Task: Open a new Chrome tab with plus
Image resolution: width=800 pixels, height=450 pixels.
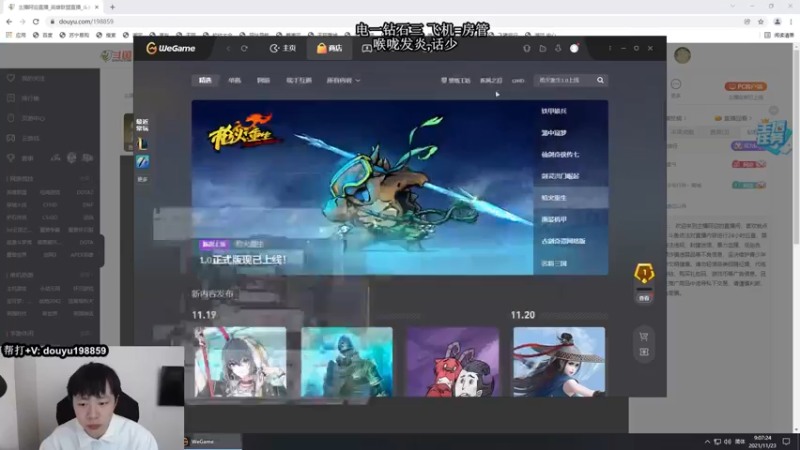Action: tap(112, 7)
